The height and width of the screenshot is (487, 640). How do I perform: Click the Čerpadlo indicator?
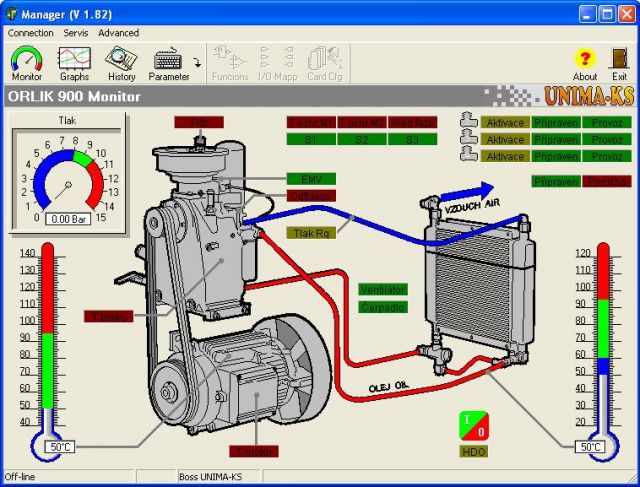(x=383, y=307)
